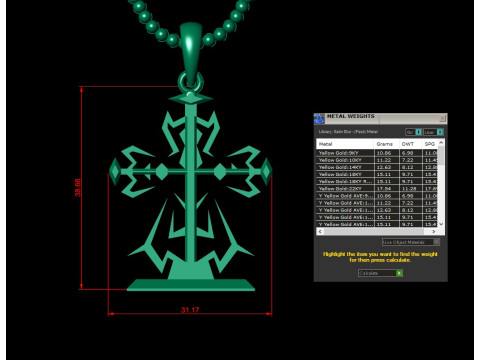480x360 pixels.
Task: Click the Calculate button
Action: tap(380, 273)
